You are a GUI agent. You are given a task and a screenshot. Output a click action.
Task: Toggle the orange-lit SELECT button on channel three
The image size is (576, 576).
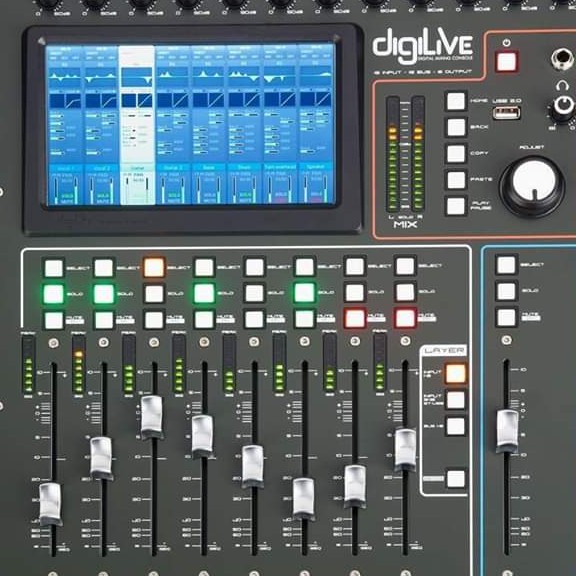click(154, 267)
